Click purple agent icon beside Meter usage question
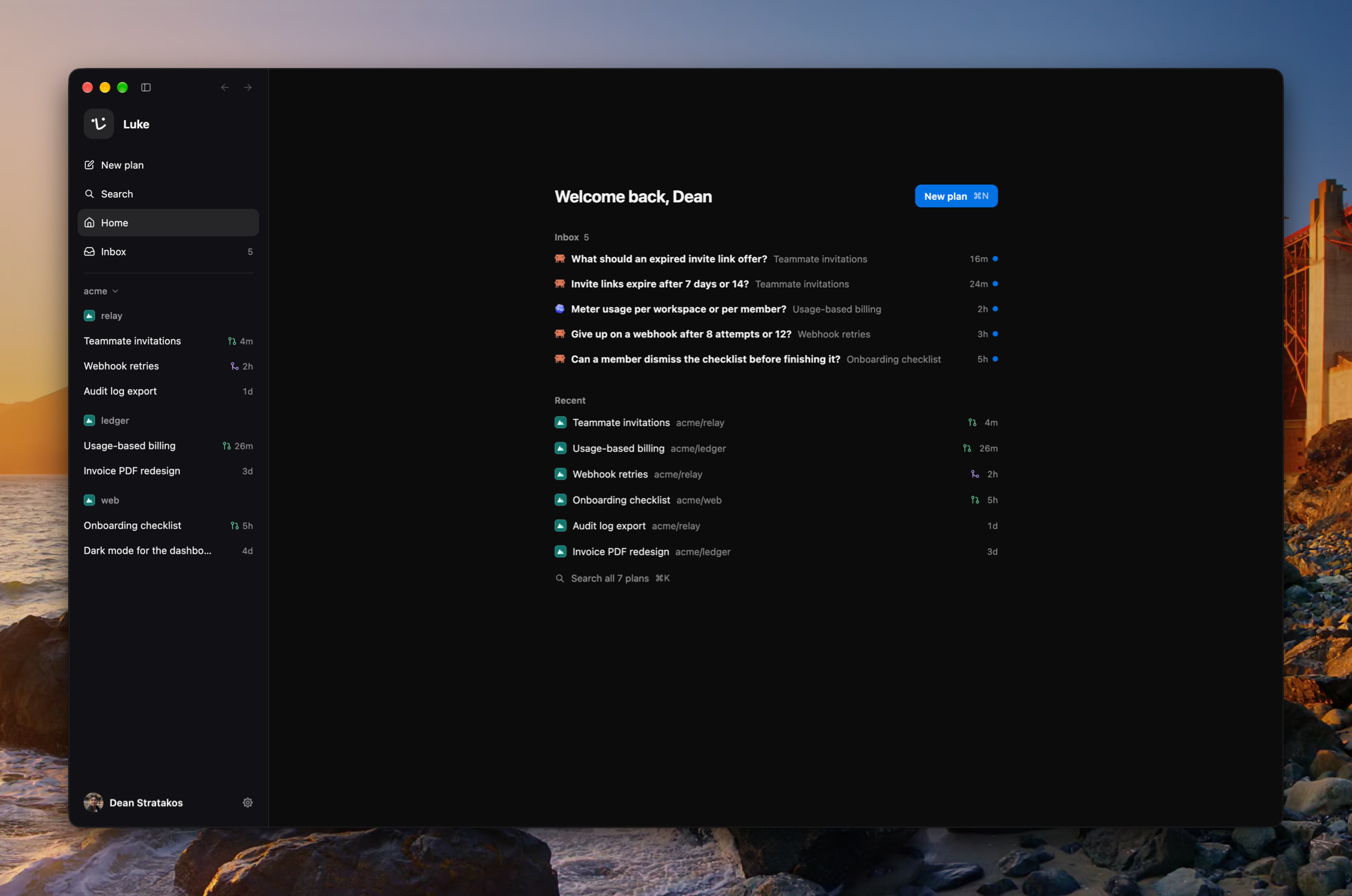The height and width of the screenshot is (896, 1352). (560, 309)
